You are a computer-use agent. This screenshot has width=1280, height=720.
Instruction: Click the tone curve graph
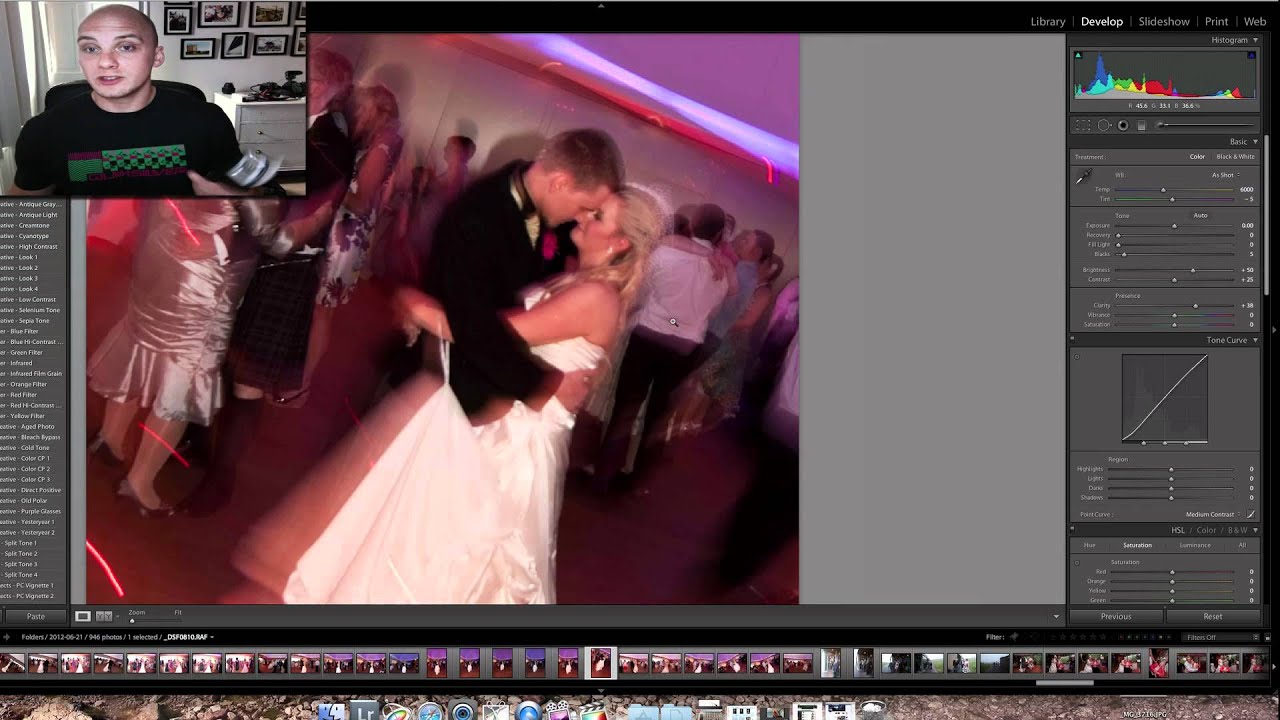(x=1165, y=398)
